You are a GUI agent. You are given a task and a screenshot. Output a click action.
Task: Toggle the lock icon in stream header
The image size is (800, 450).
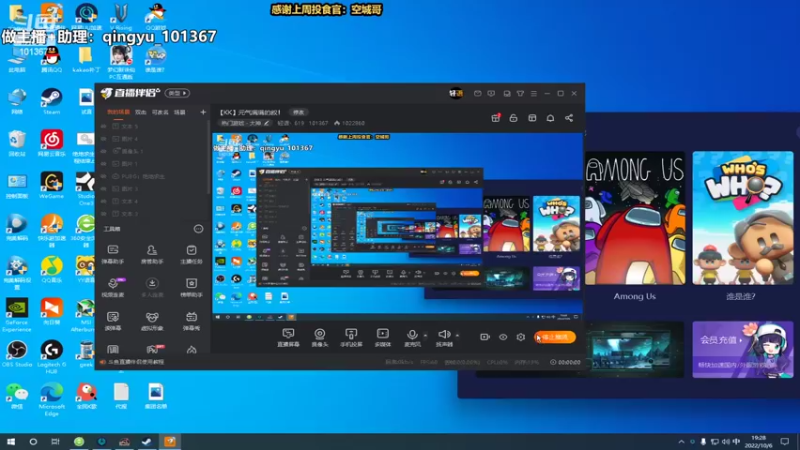click(x=513, y=118)
